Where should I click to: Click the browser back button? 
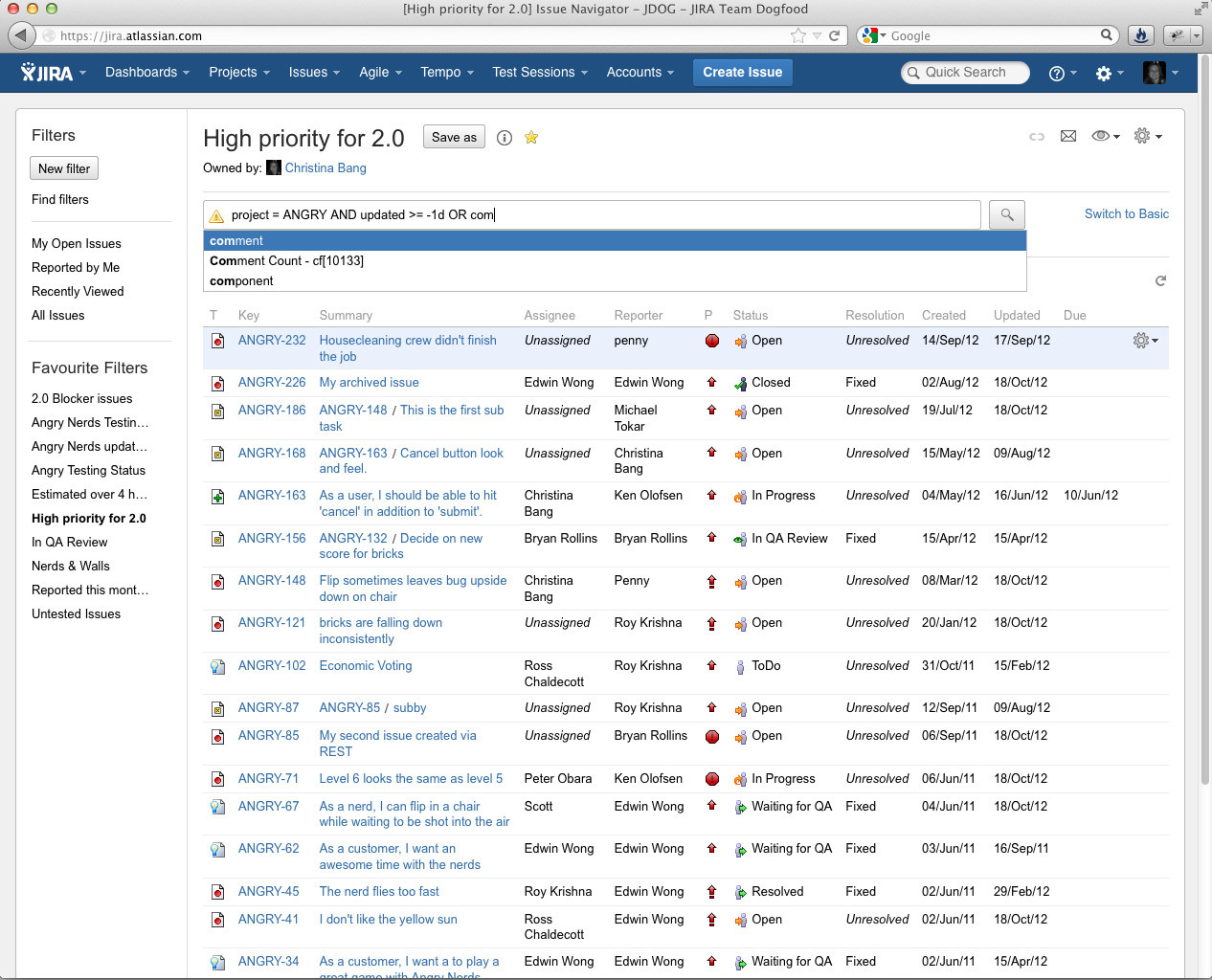(x=21, y=35)
